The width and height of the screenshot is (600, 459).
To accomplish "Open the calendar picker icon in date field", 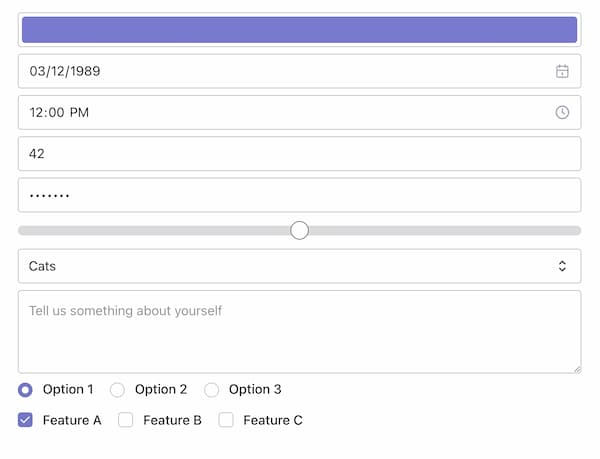I will 562,71.
